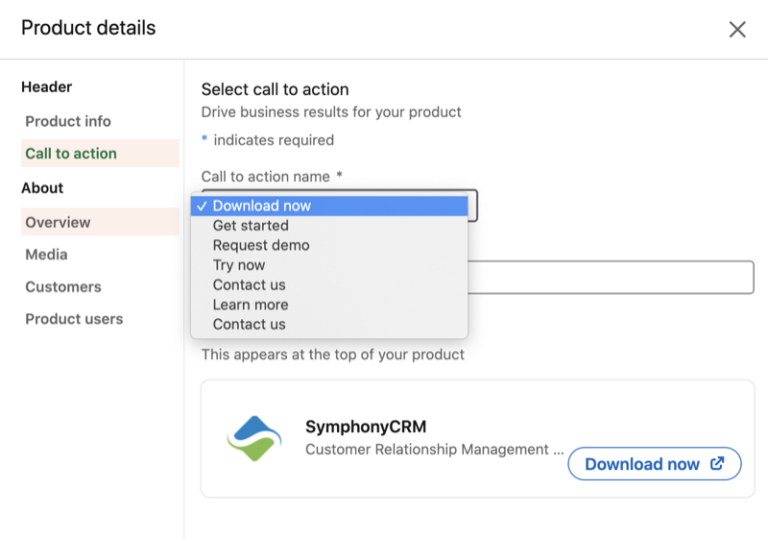Open the Overview section
The width and height of the screenshot is (768, 539).
58,222
